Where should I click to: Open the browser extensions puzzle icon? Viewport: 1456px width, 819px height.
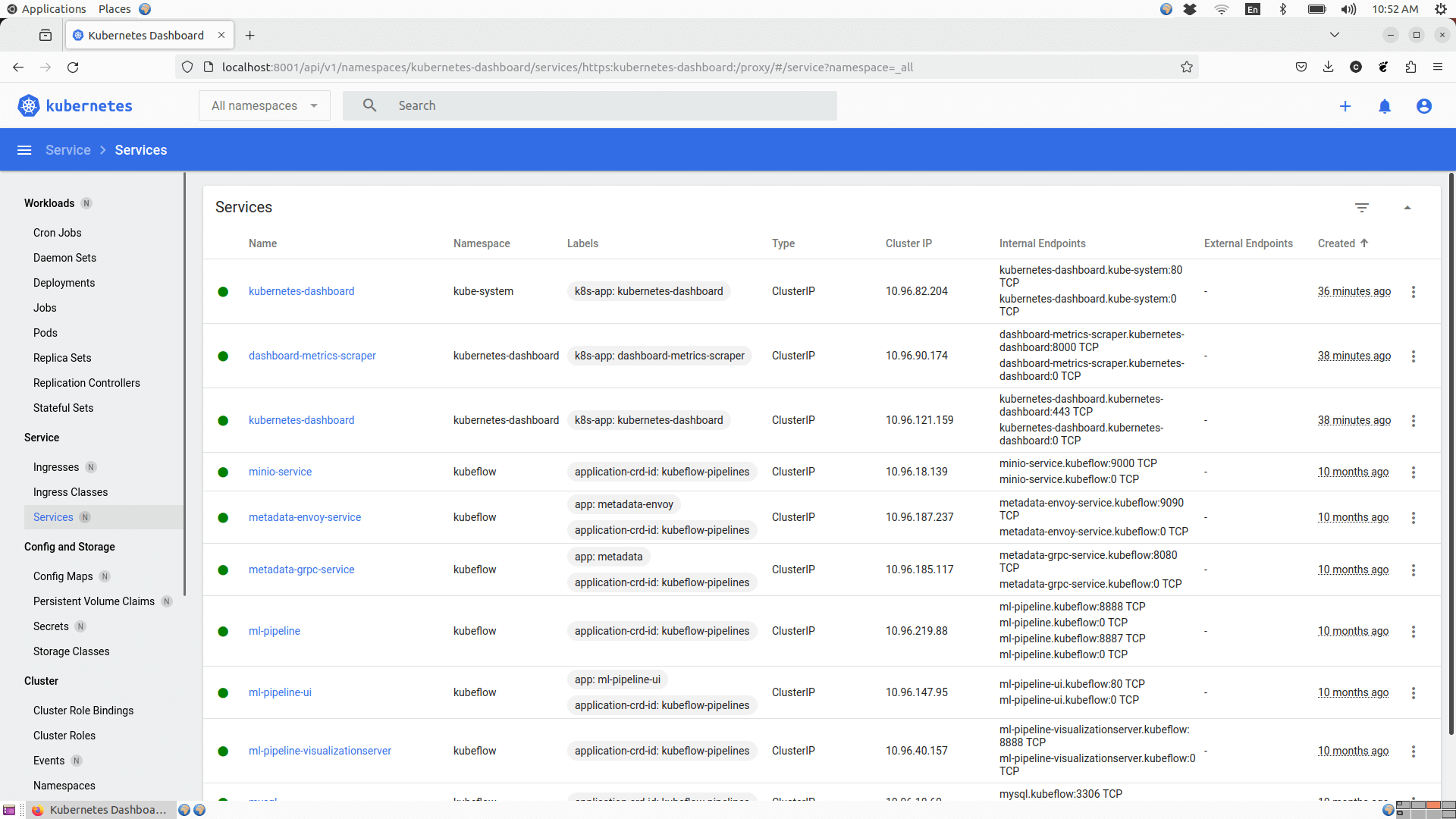[1411, 67]
